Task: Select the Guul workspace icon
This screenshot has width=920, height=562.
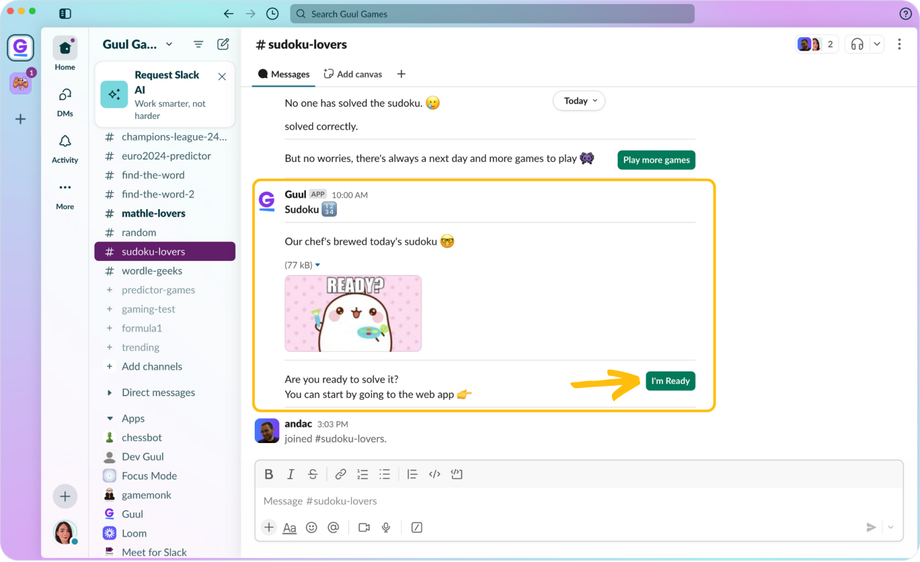Action: (21, 48)
